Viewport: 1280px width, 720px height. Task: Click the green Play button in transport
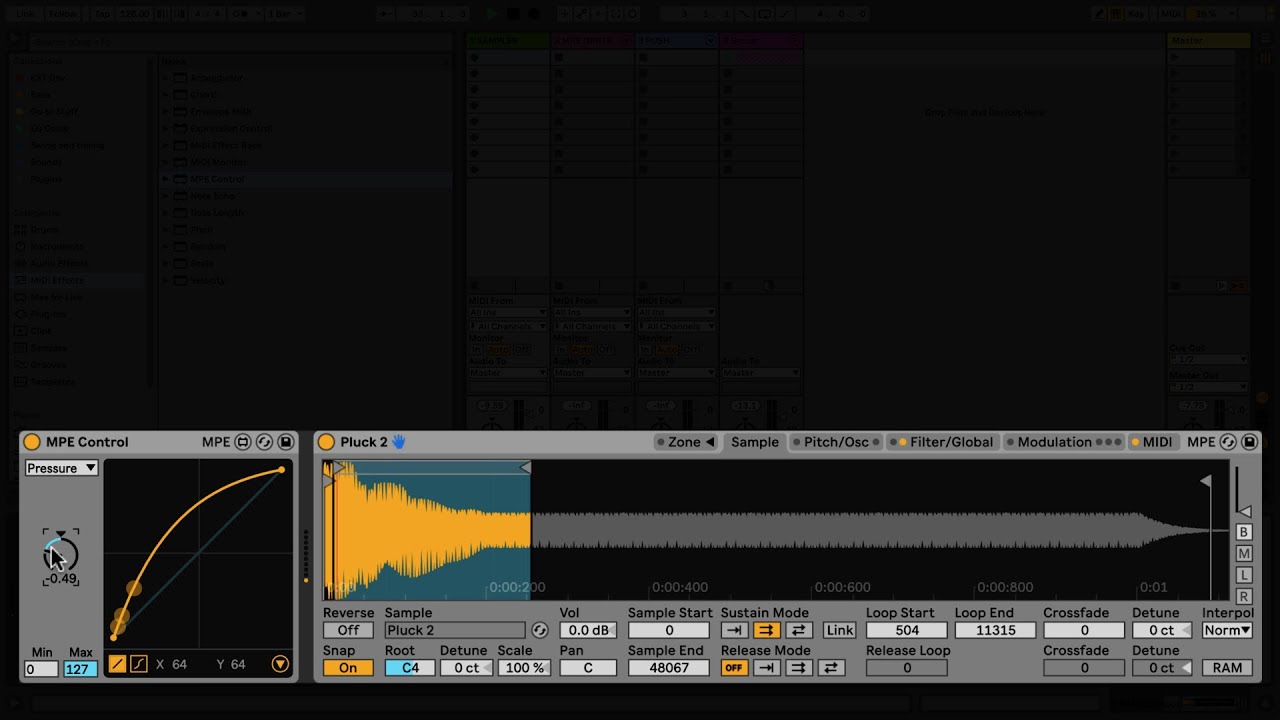click(491, 14)
